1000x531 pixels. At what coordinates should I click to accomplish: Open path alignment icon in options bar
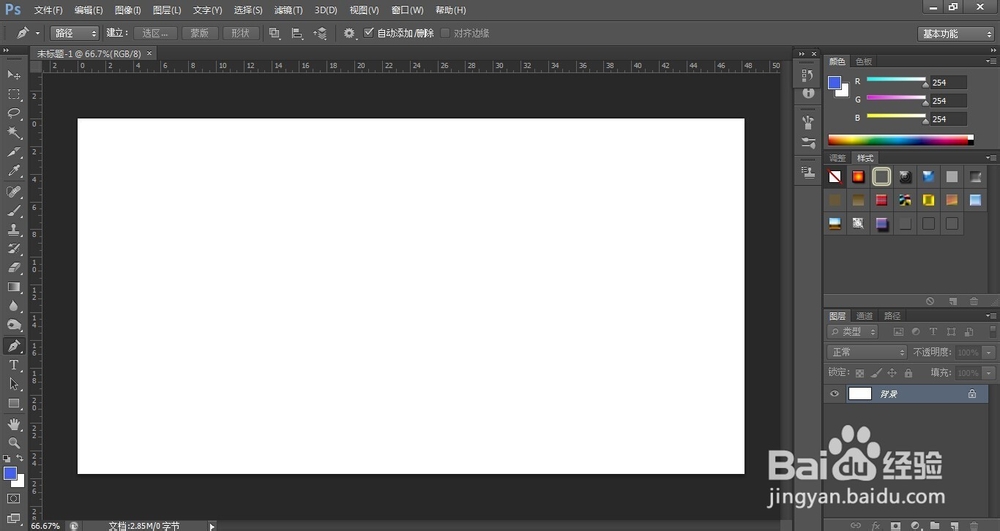tap(297, 33)
